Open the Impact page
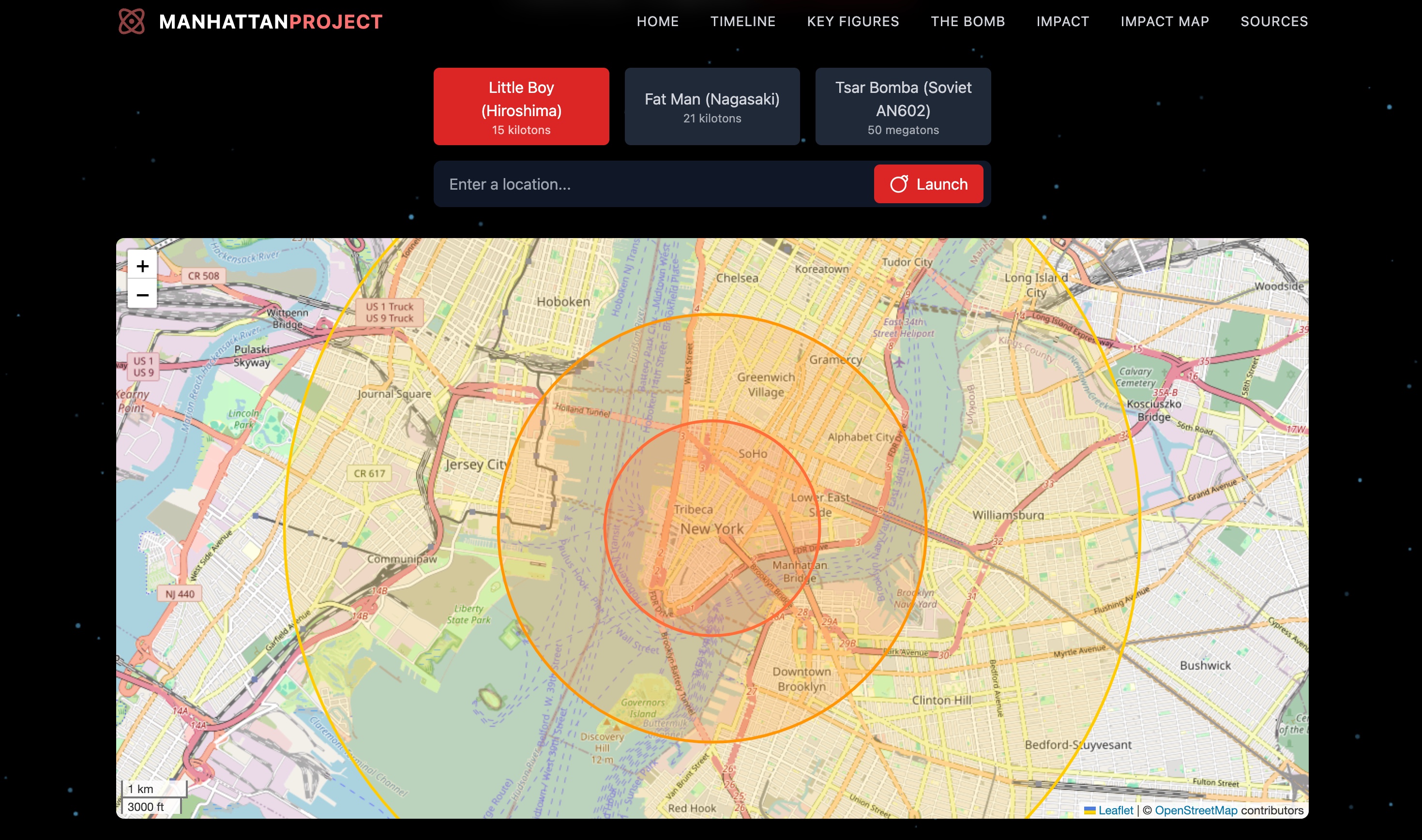1422x840 pixels. coord(1062,21)
